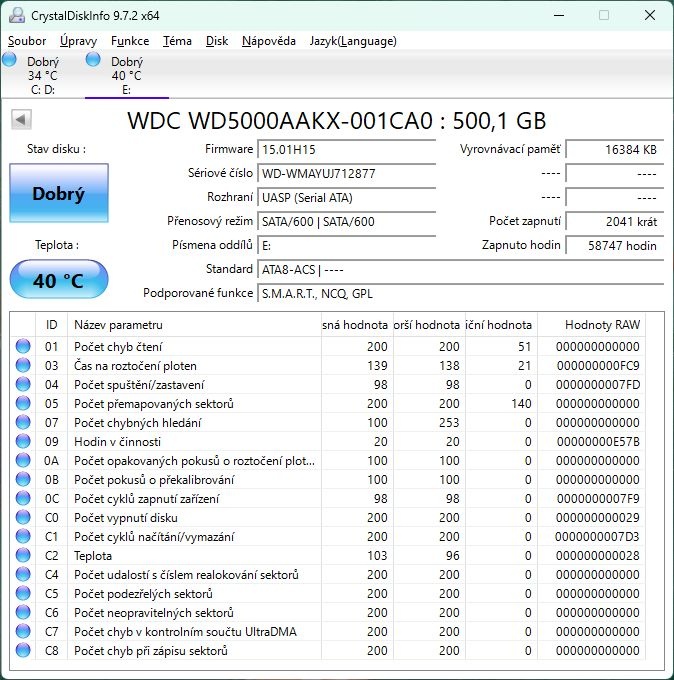Click the Dobrý health status button
674x680 pixels.
pyautogui.click(x=59, y=193)
